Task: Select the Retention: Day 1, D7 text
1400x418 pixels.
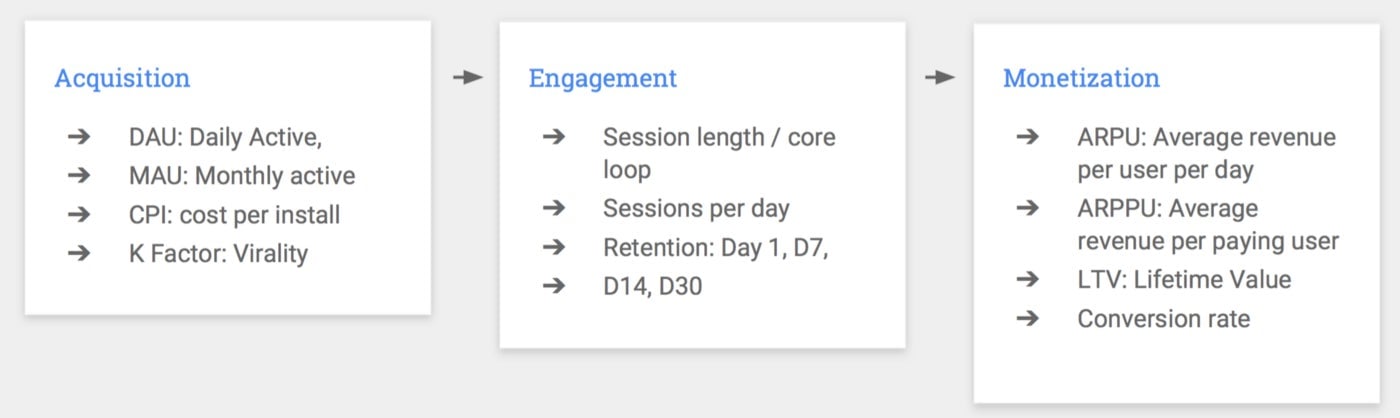Action: point(716,248)
